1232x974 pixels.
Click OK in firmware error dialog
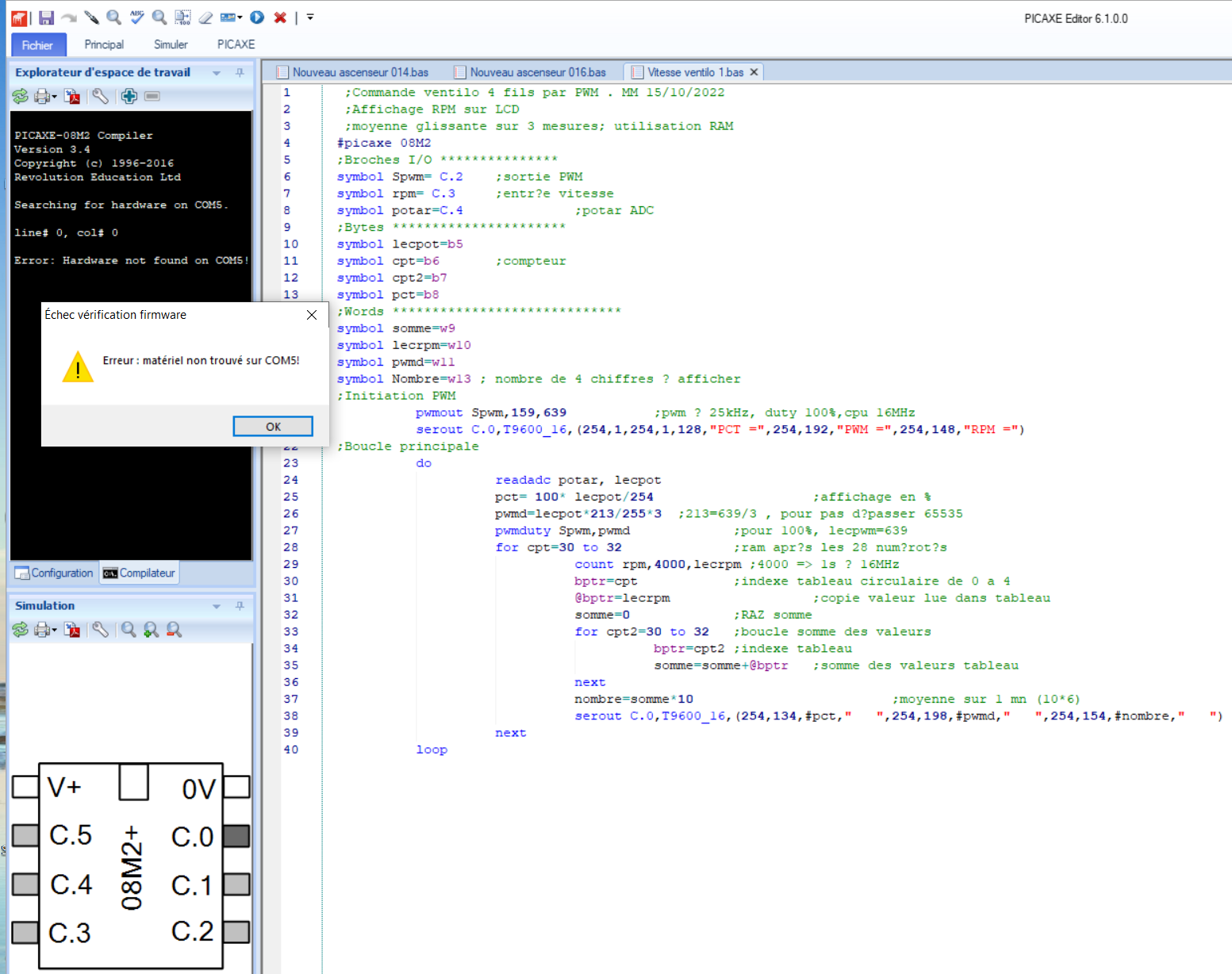(273, 427)
